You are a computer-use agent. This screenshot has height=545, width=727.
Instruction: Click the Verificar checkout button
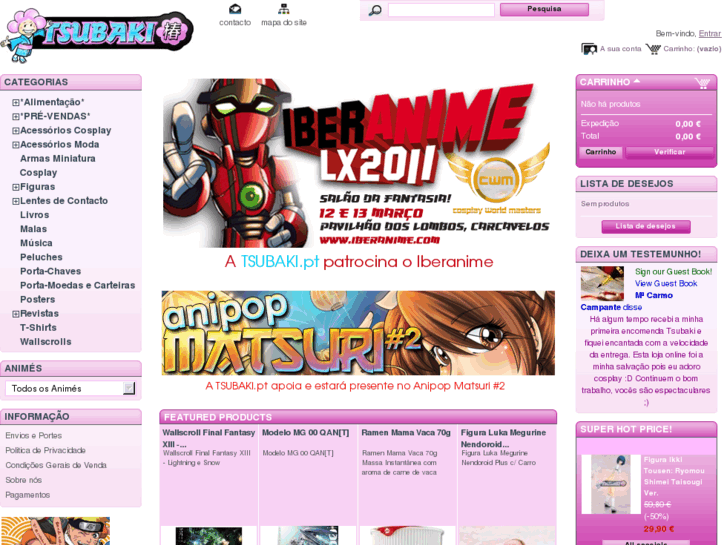coord(670,152)
